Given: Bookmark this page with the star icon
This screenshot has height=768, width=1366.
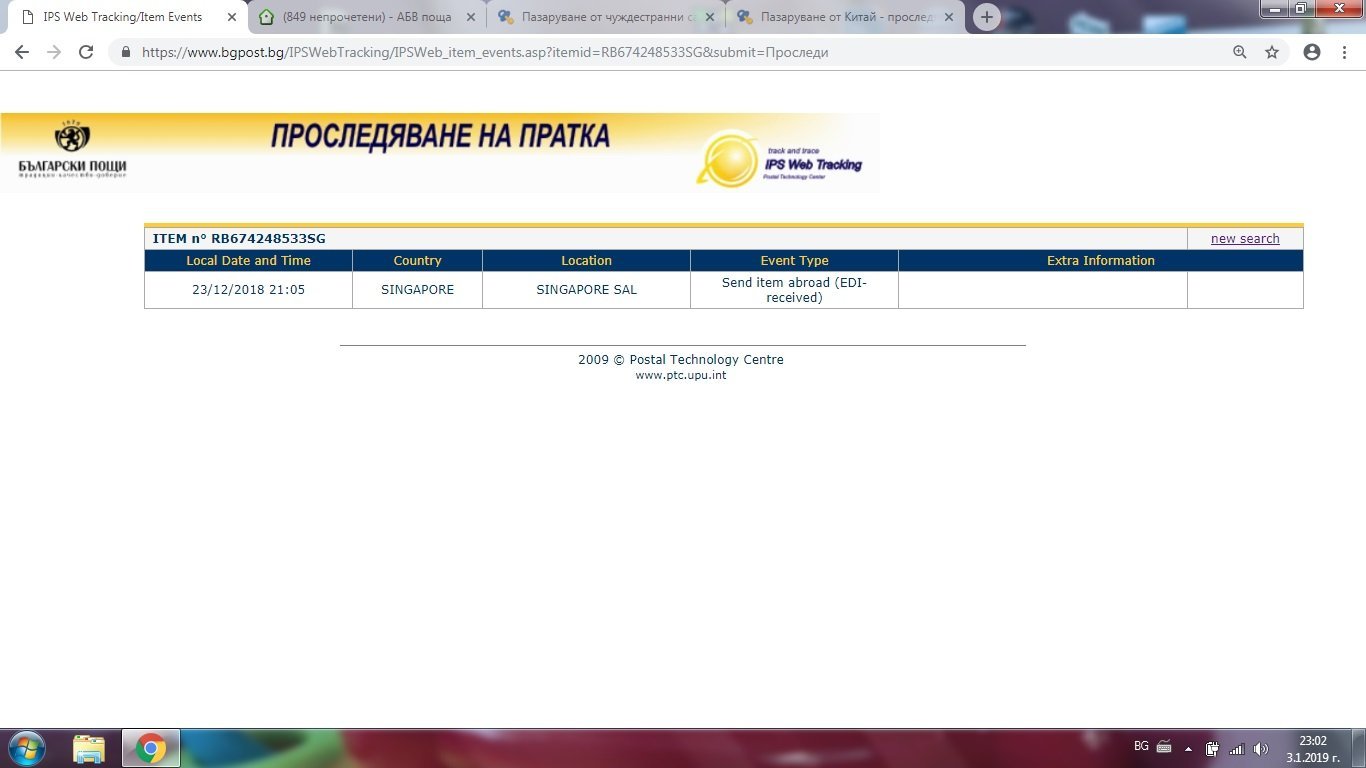Looking at the screenshot, I should point(1272,52).
